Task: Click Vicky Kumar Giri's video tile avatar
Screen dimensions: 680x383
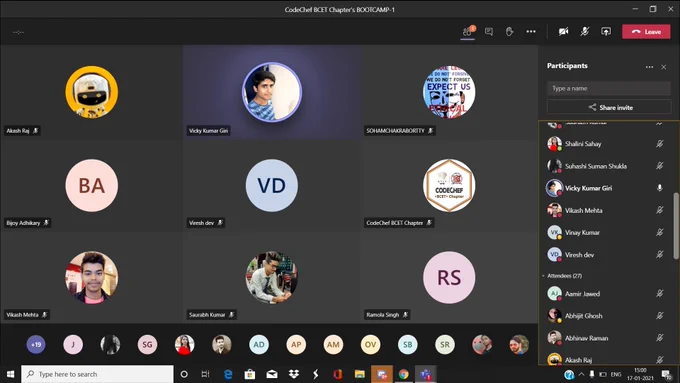Action: click(x=272, y=92)
